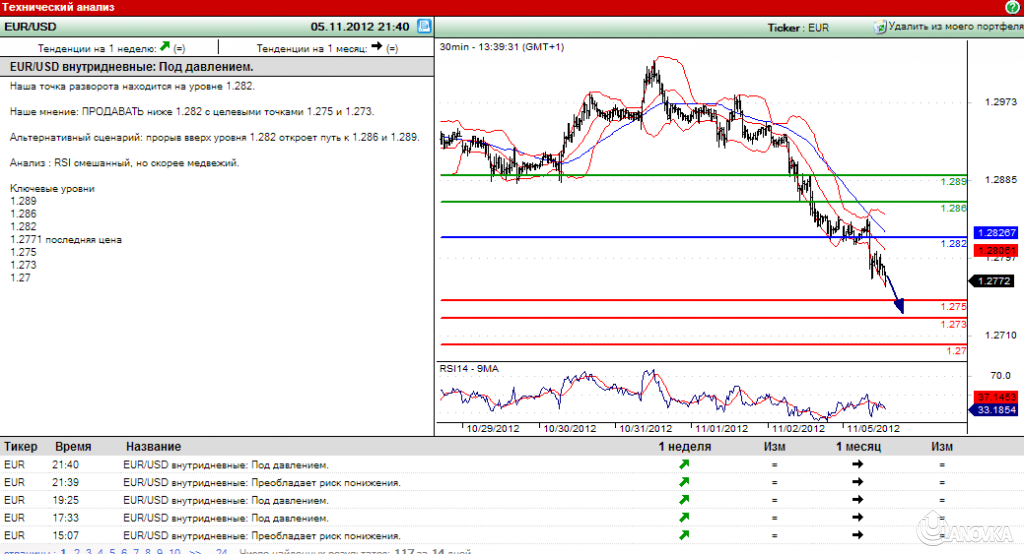Click 'Удалить из моего портфеля' link

pos(955,27)
